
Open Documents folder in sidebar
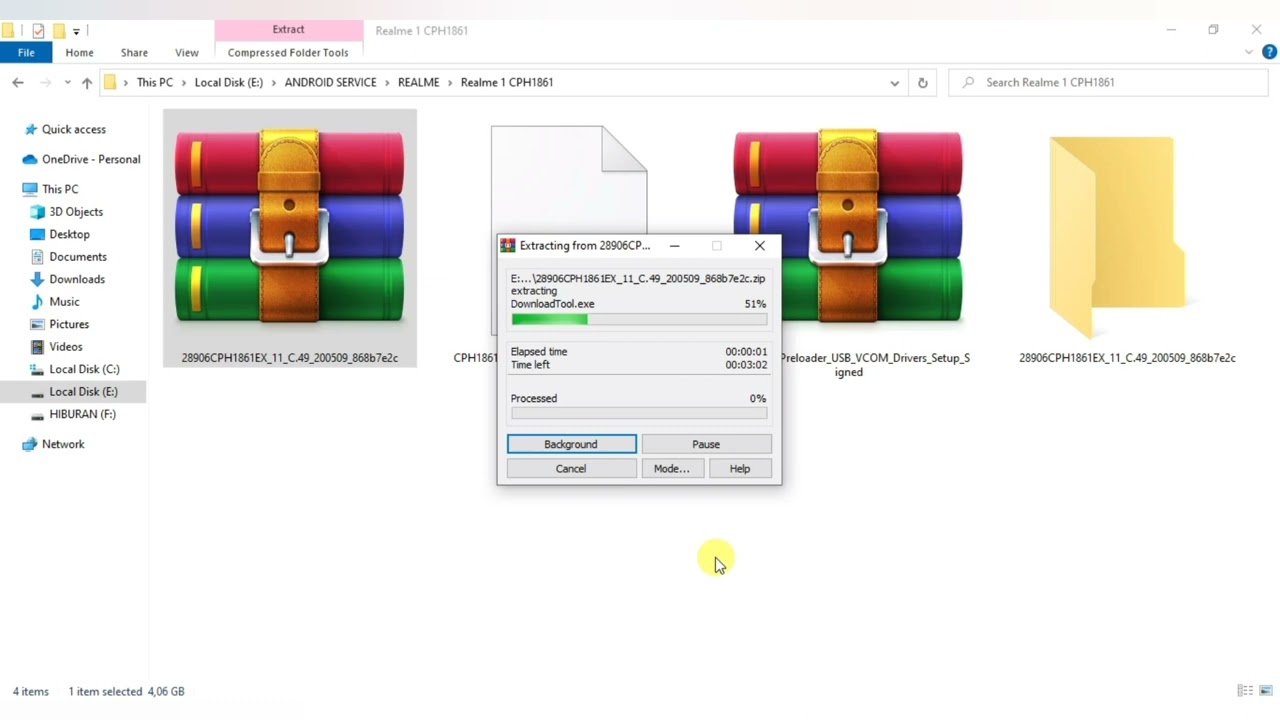[x=78, y=257]
